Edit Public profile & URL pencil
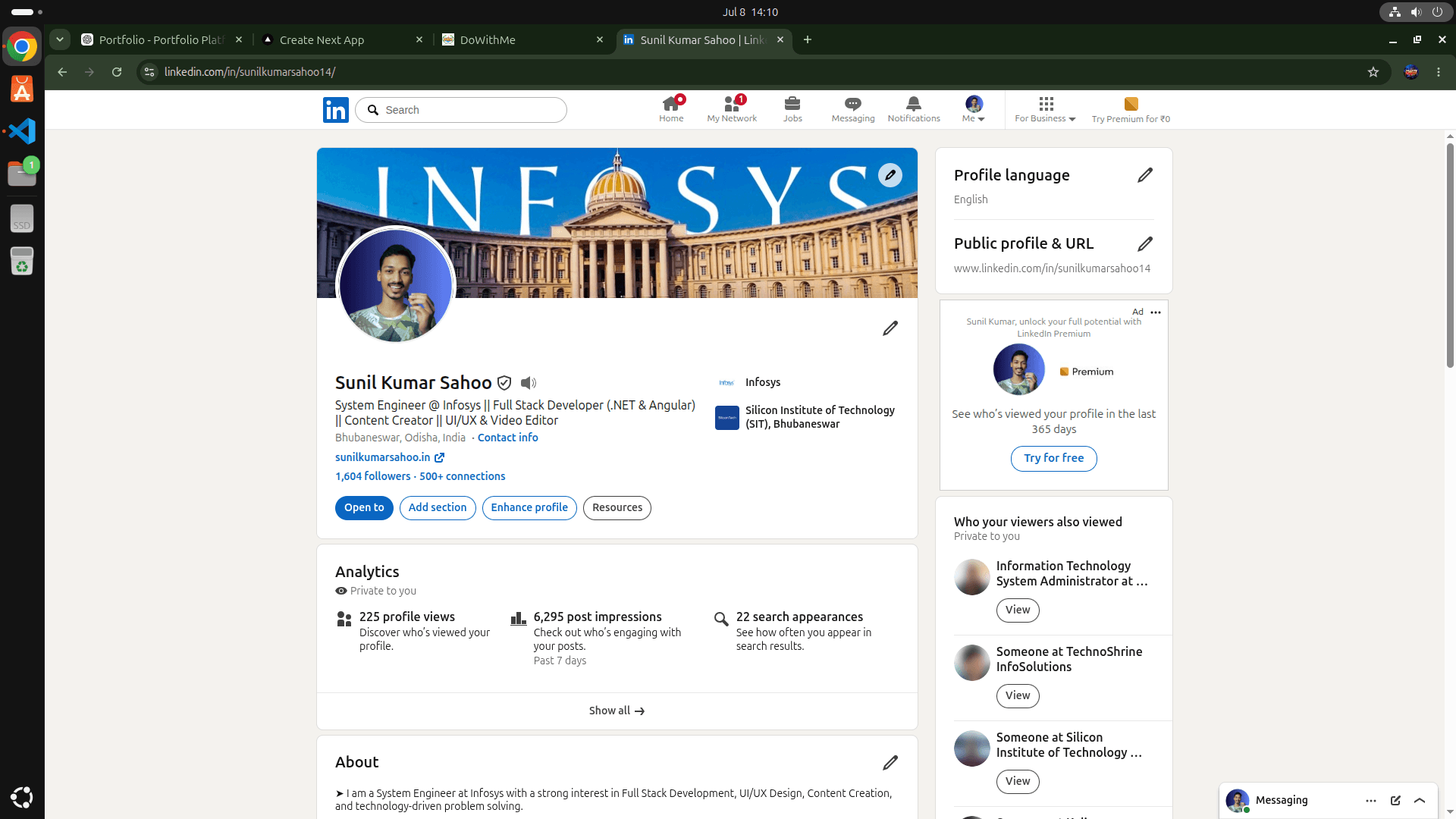 coord(1145,243)
